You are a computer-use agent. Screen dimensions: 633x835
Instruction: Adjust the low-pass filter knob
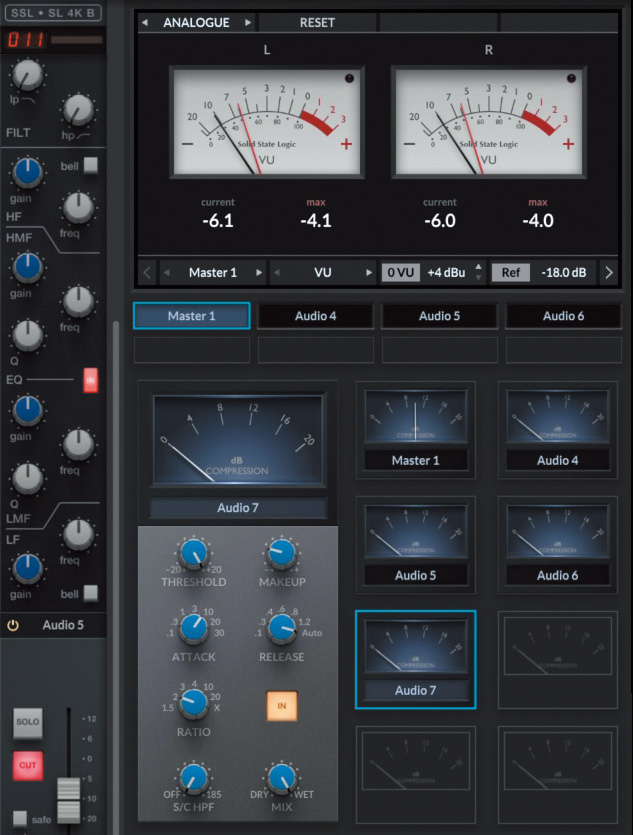[27, 75]
